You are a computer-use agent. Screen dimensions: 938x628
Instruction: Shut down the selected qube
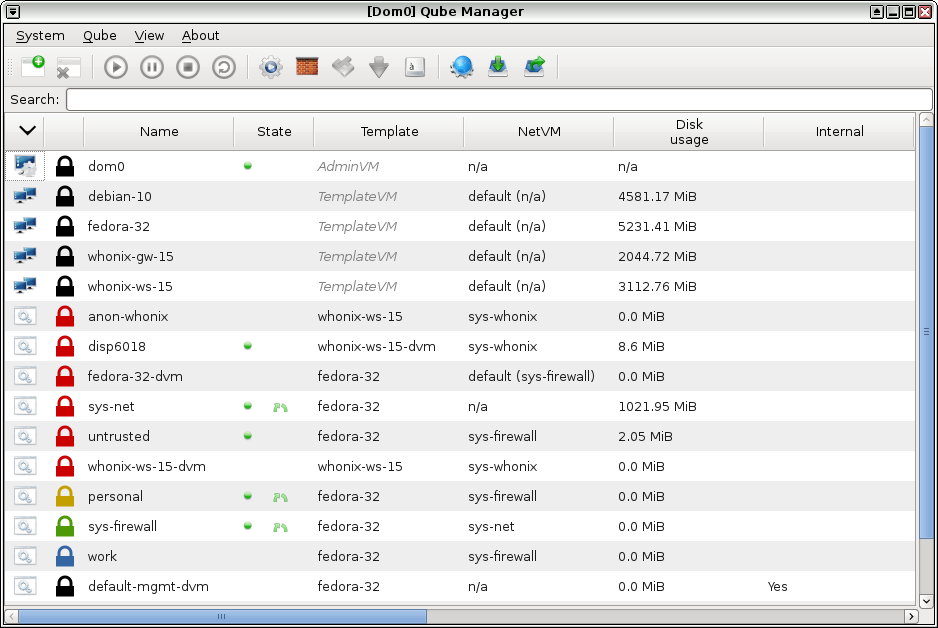(x=188, y=67)
